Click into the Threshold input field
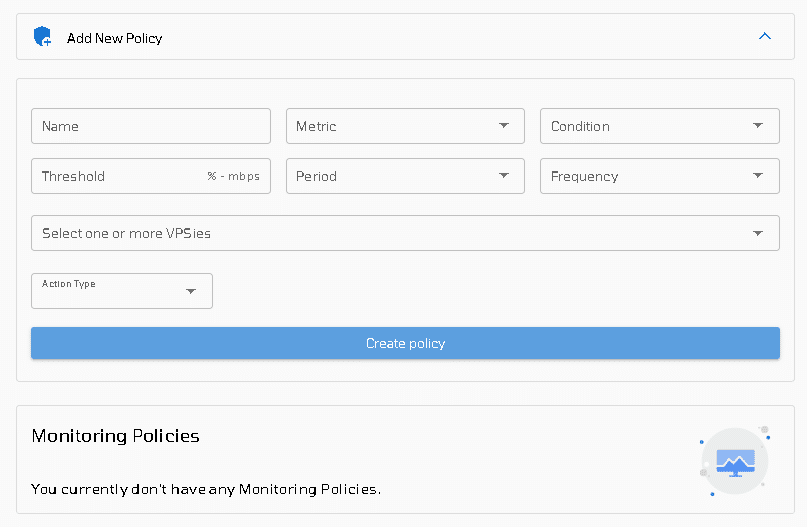Image resolution: width=807 pixels, height=527 pixels. point(151,176)
